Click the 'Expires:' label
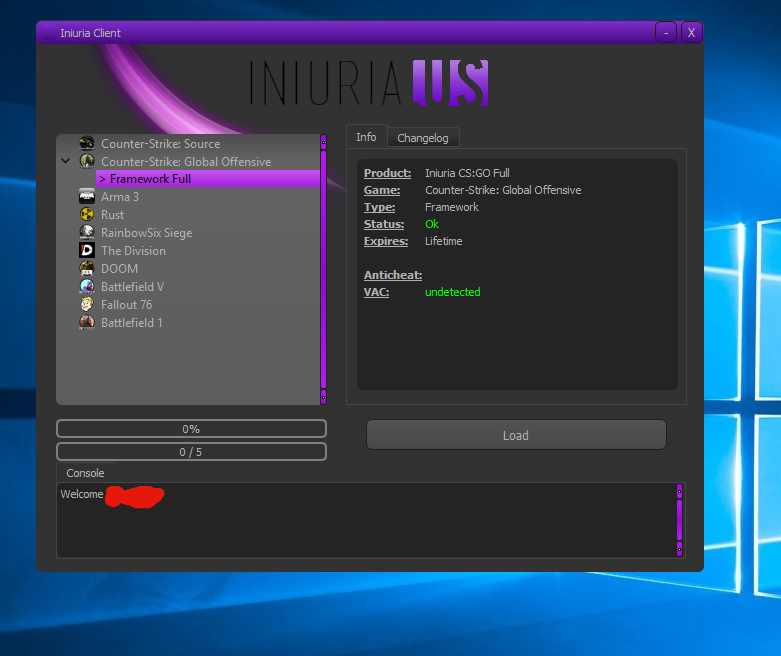The image size is (781, 656). click(386, 241)
